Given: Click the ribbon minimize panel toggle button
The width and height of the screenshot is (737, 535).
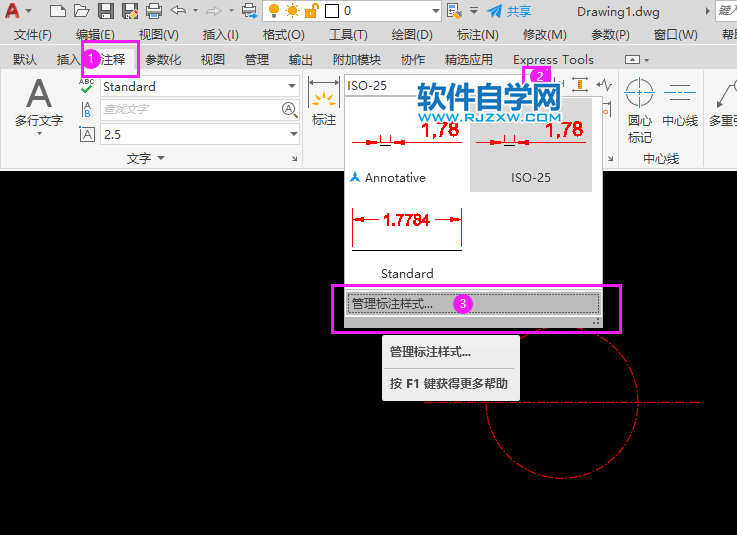Looking at the screenshot, I should pyautogui.click(x=632, y=60).
